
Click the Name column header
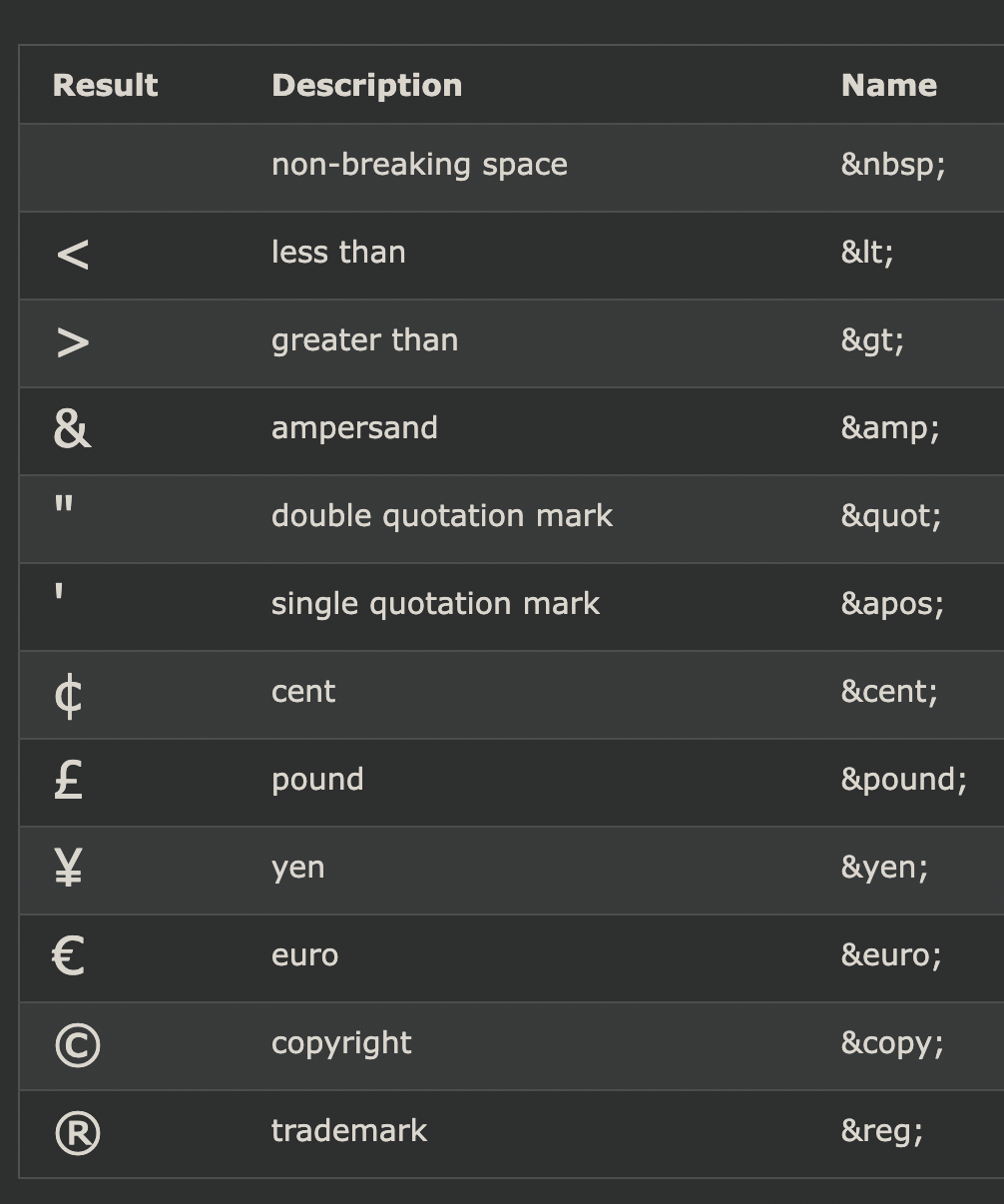pos(888,85)
